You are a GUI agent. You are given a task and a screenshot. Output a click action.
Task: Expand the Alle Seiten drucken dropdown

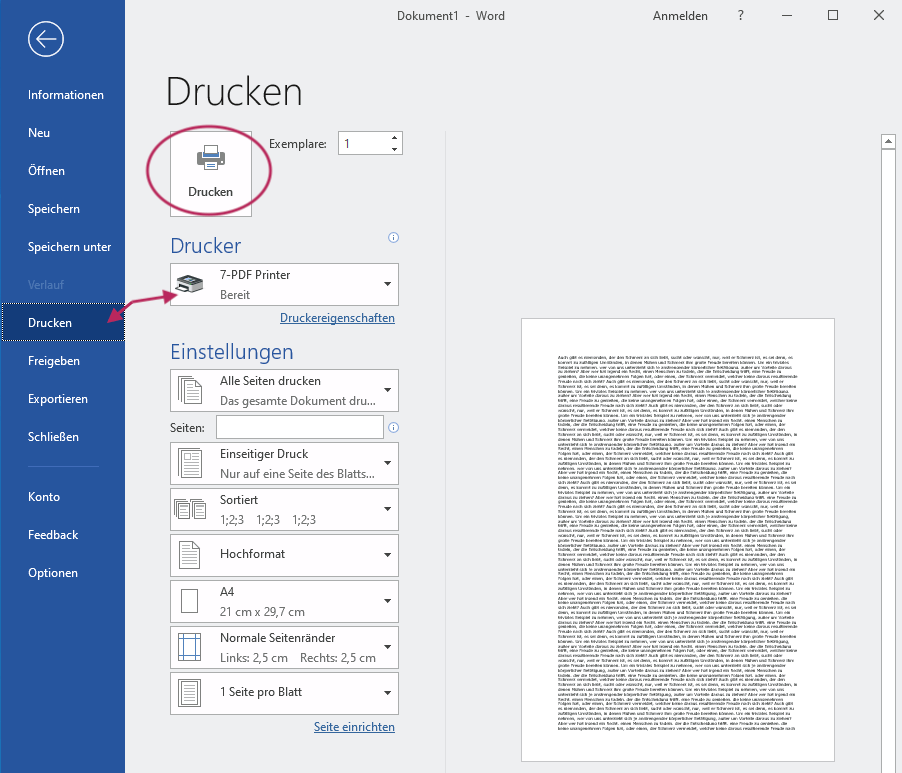pos(387,390)
